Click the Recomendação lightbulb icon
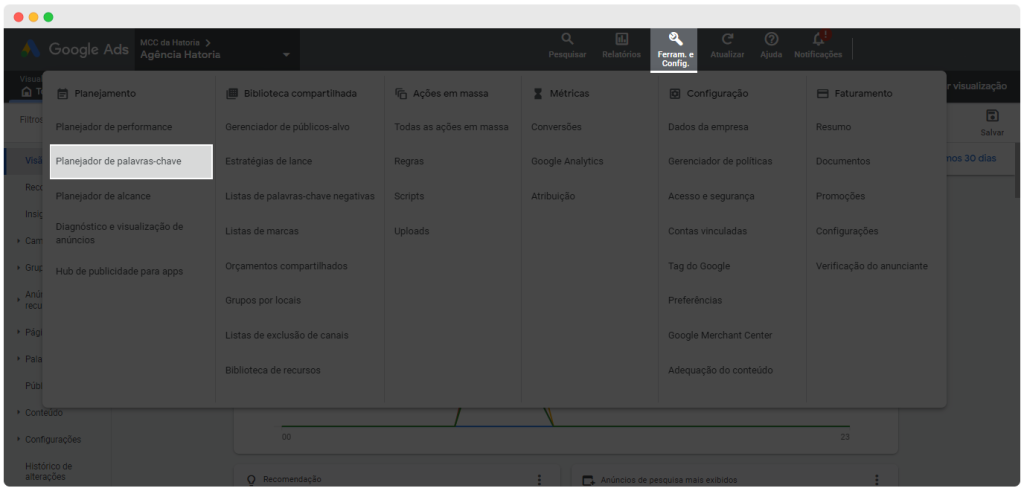1024x491 pixels. coord(251,480)
